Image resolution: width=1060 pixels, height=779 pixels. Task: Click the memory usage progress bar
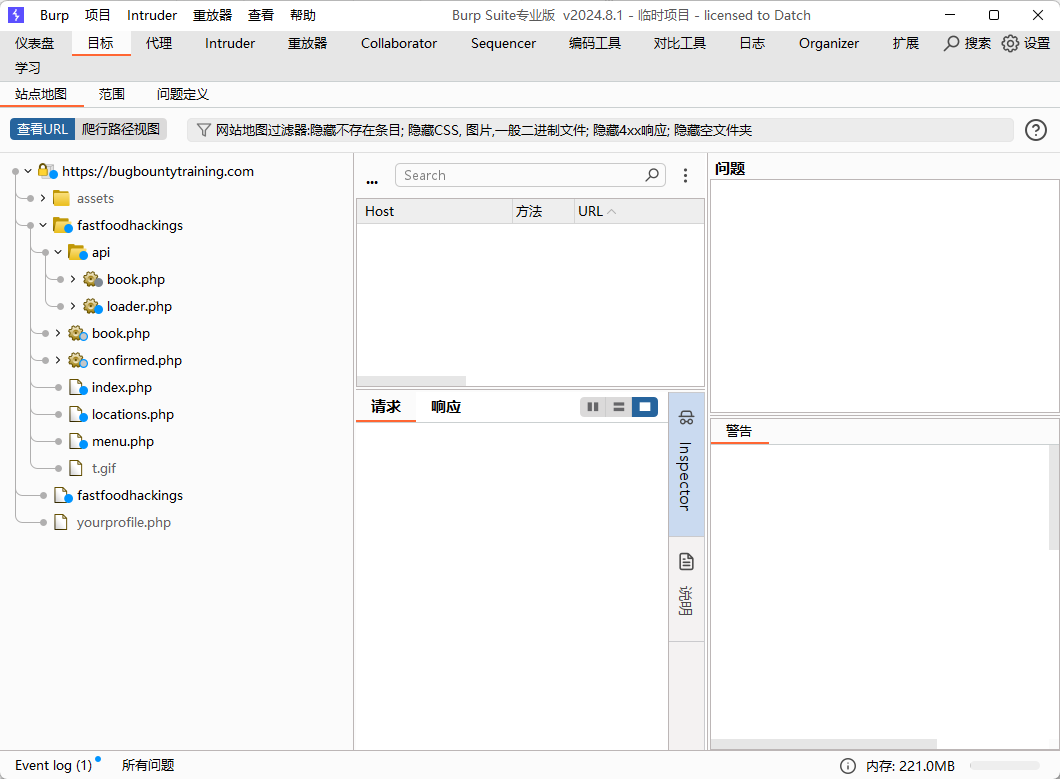coord(1005,765)
